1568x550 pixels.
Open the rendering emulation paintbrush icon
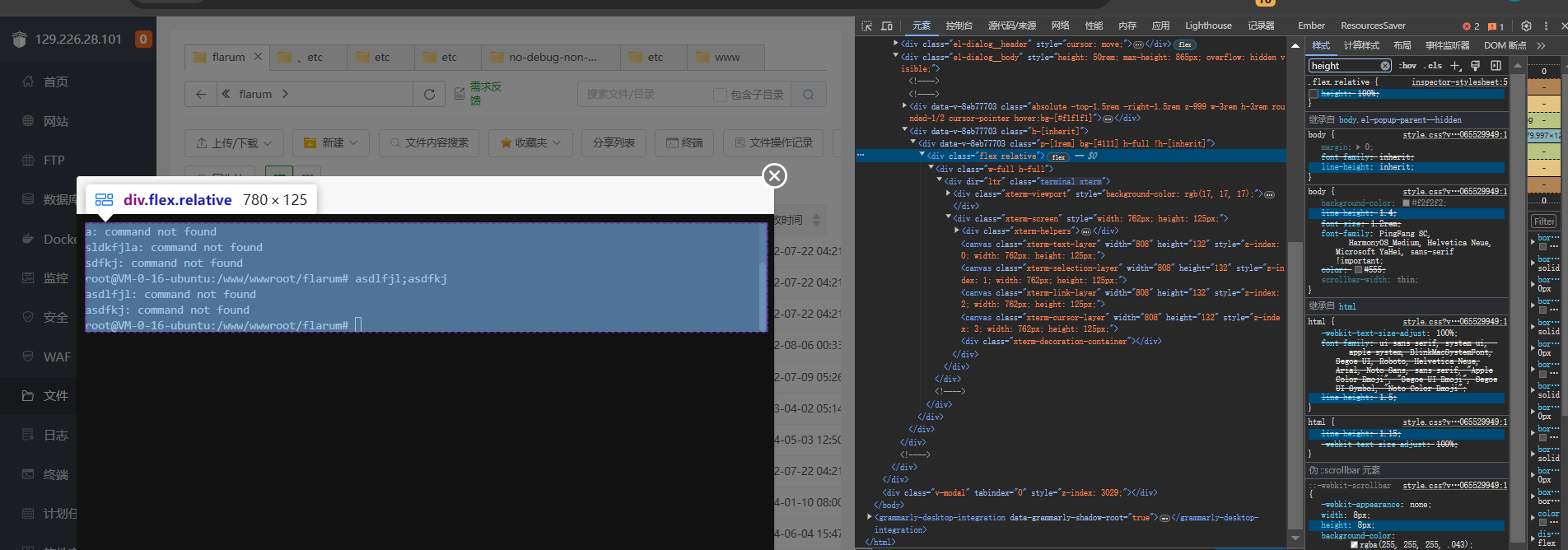coord(1475,66)
